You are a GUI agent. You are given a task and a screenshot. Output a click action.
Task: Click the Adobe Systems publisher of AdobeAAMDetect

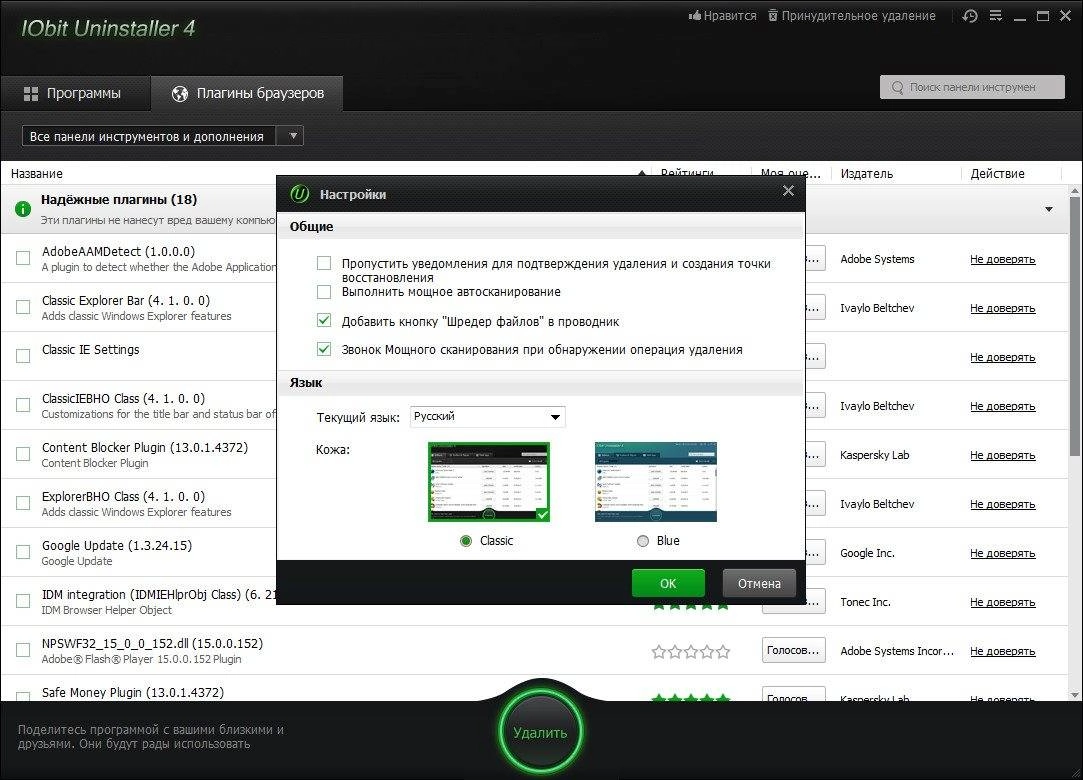[x=877, y=259]
